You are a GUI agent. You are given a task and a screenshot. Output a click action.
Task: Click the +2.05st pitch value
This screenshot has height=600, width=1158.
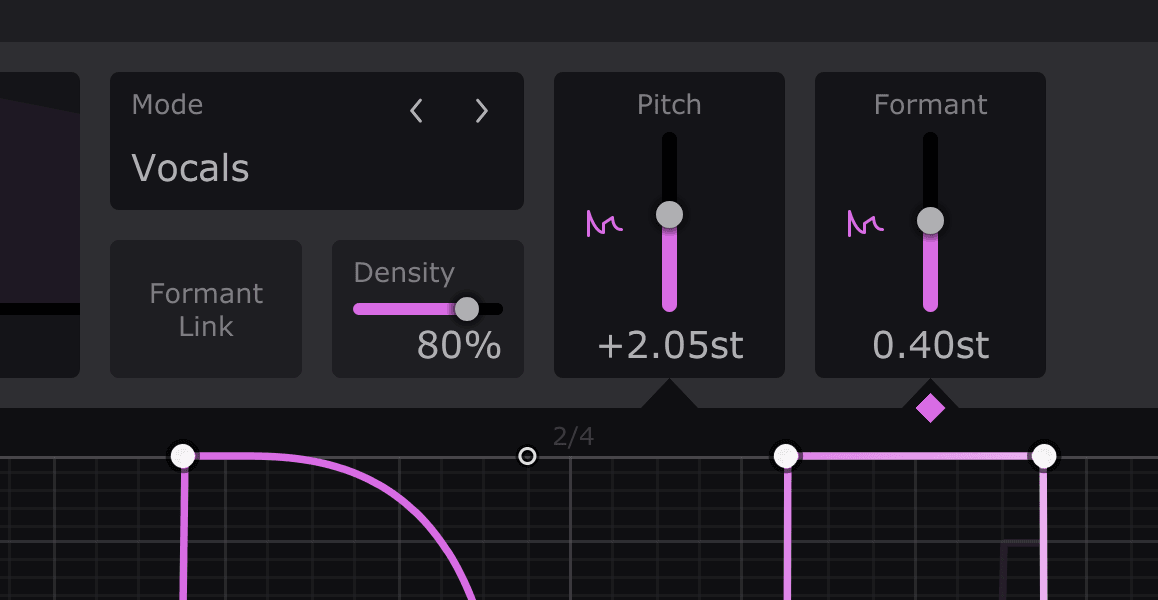click(x=670, y=346)
